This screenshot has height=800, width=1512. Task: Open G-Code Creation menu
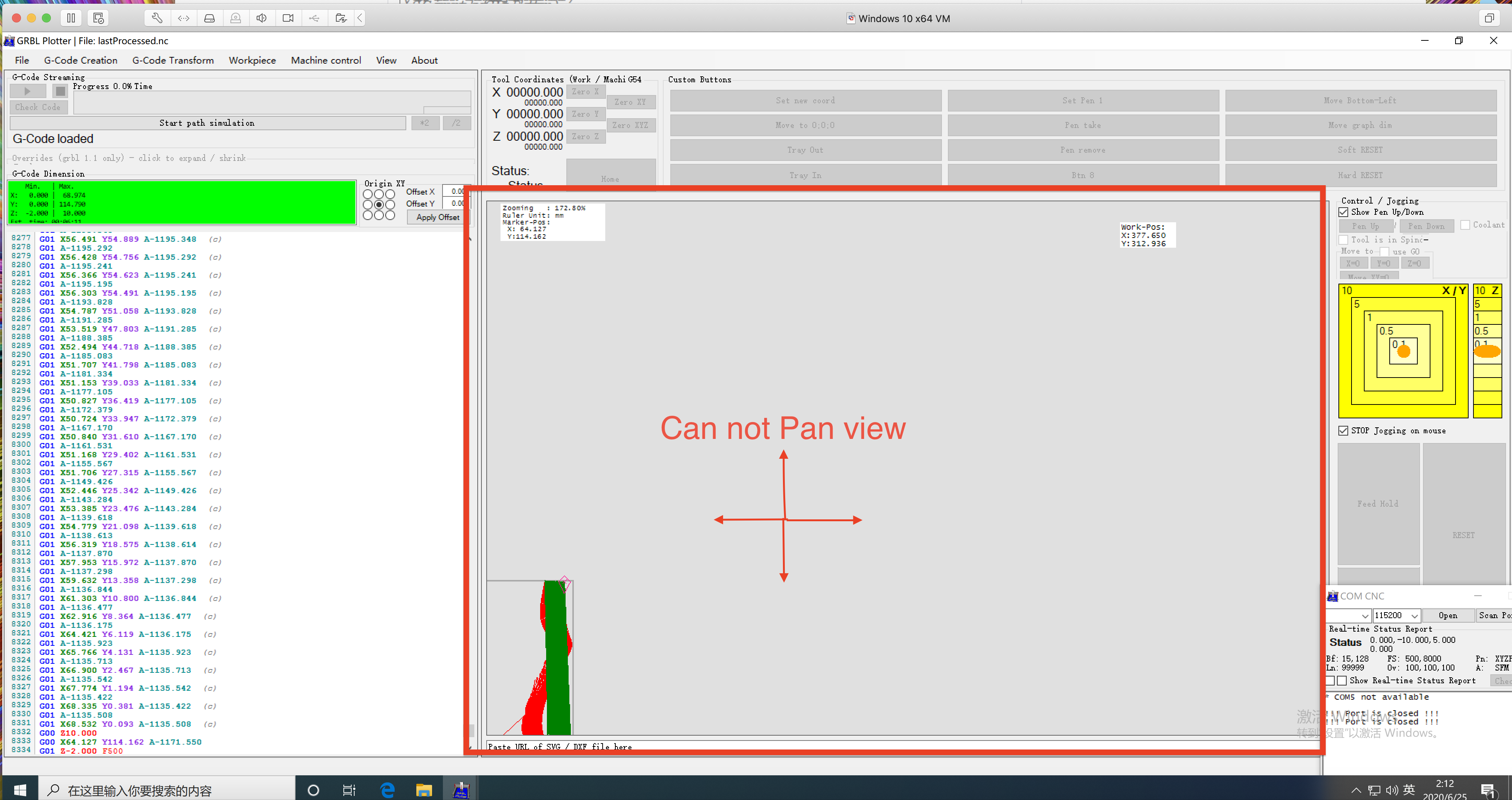tap(80, 61)
